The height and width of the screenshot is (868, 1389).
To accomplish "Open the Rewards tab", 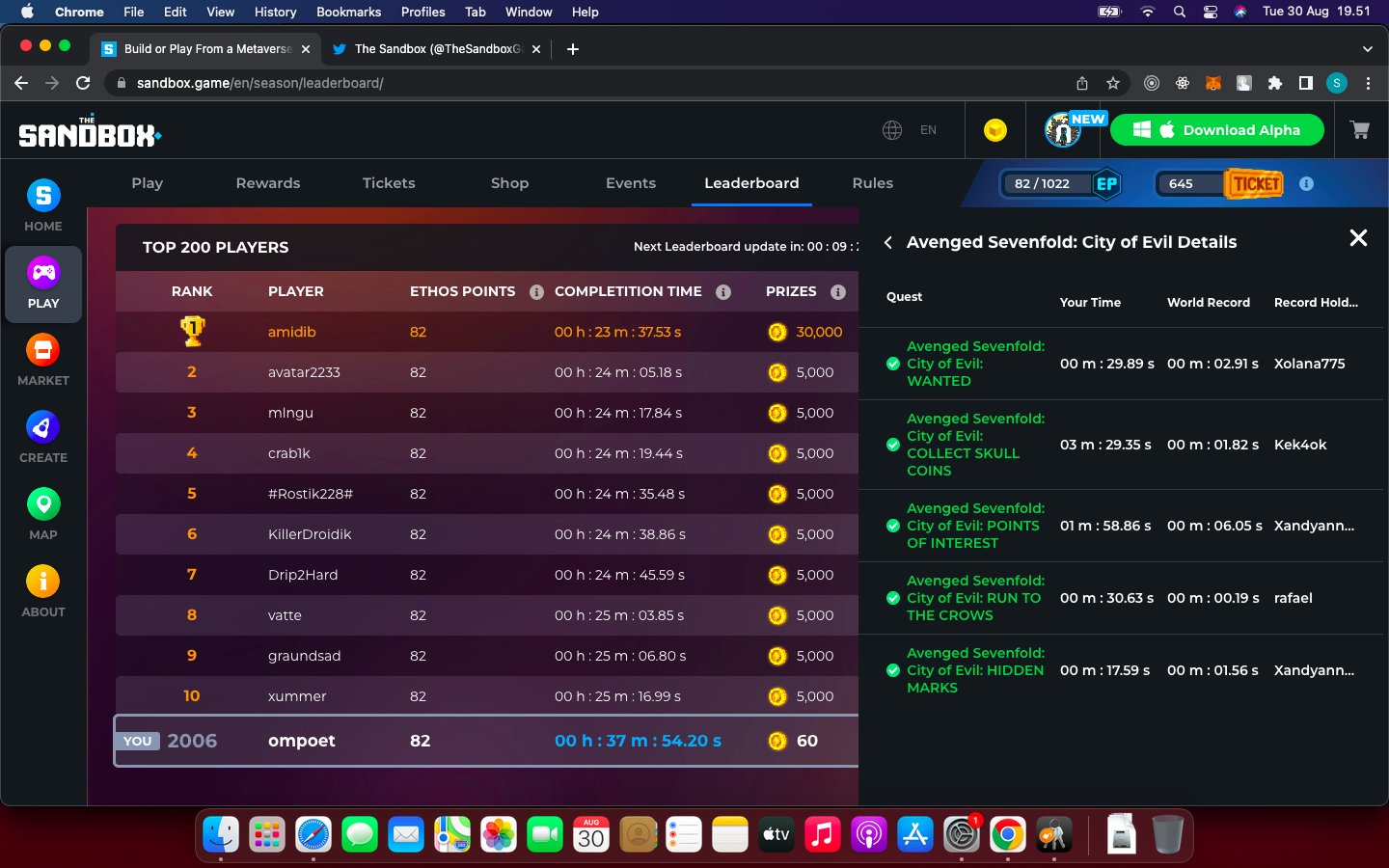I will [268, 183].
